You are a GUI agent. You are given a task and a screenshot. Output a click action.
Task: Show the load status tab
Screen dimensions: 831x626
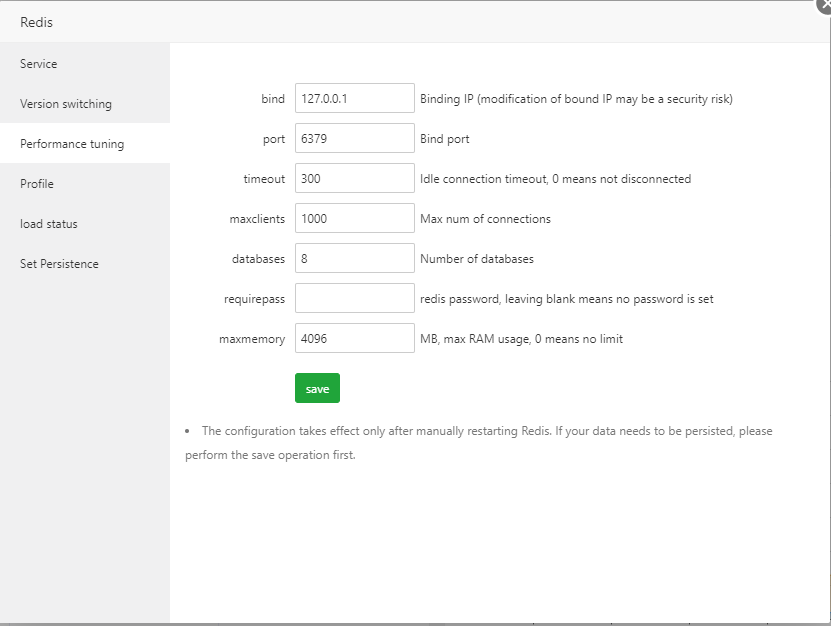[x=49, y=224]
